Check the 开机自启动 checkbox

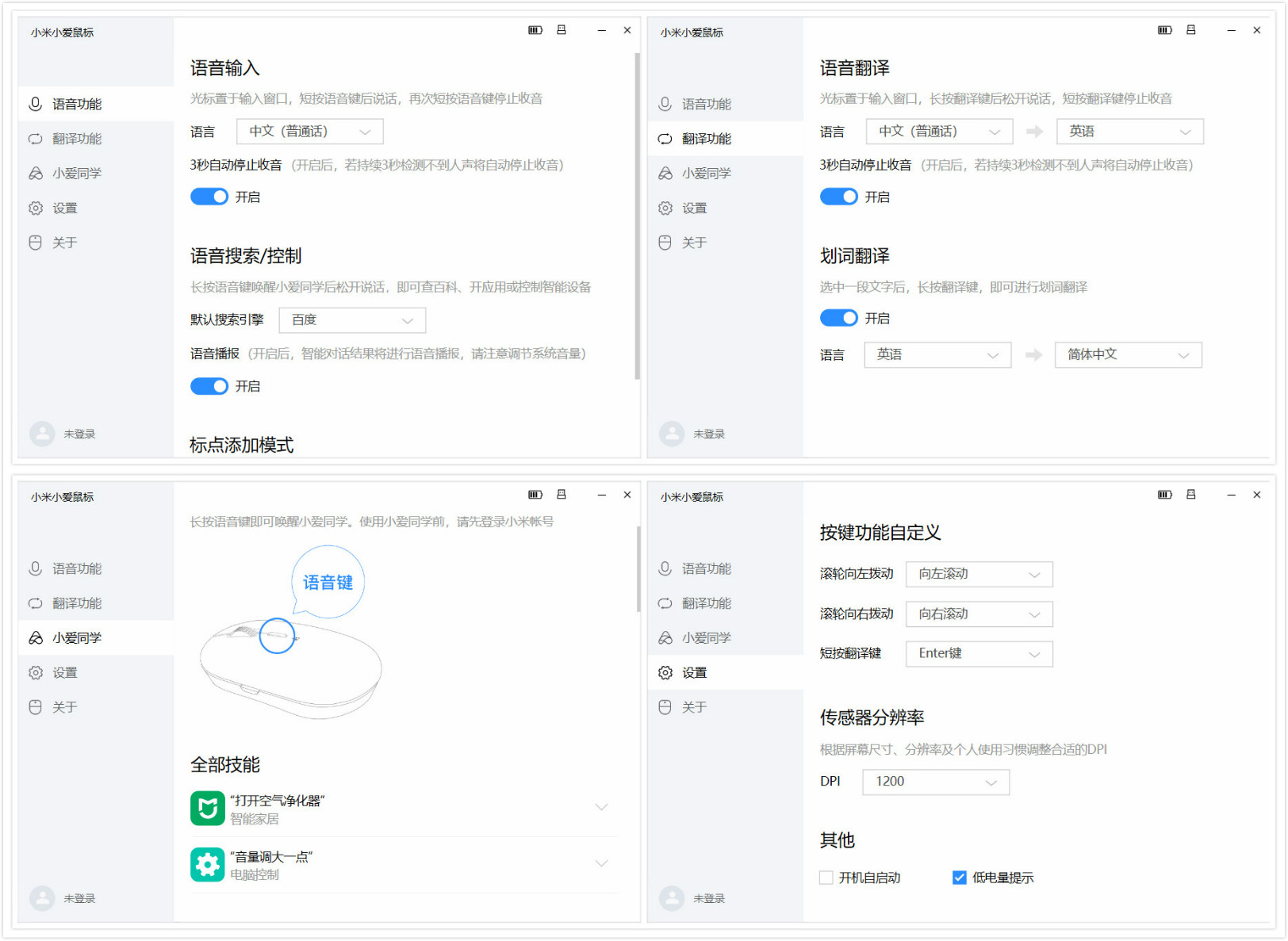coord(826,878)
